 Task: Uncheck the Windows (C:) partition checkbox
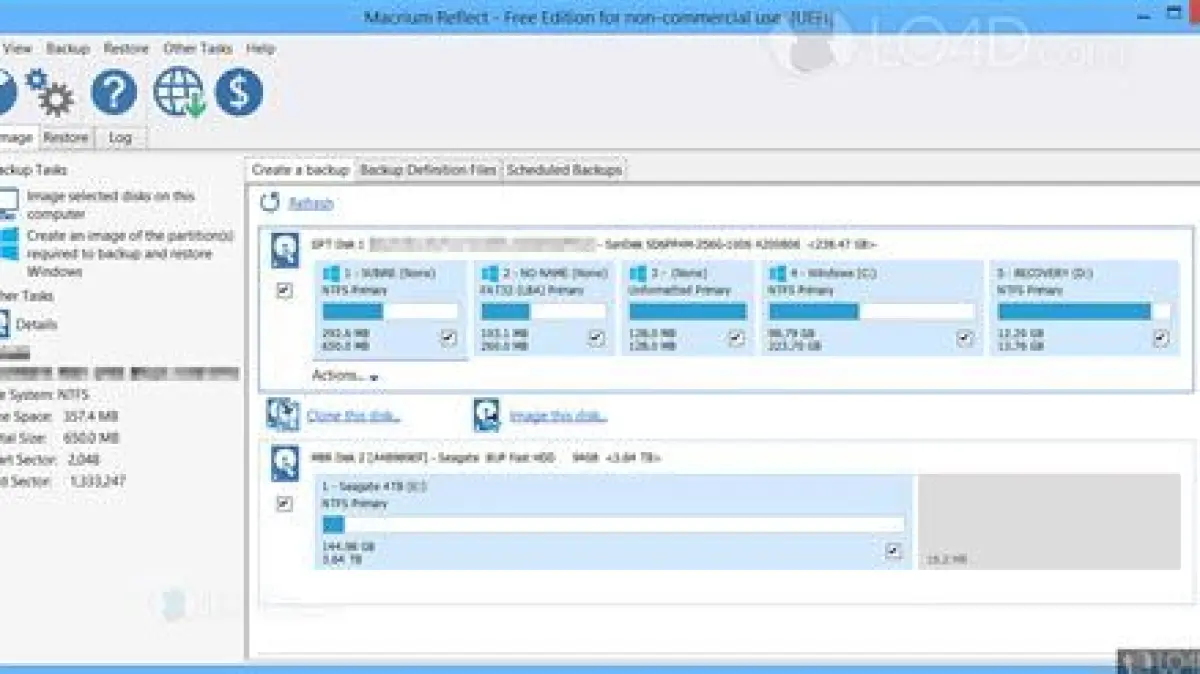(964, 339)
